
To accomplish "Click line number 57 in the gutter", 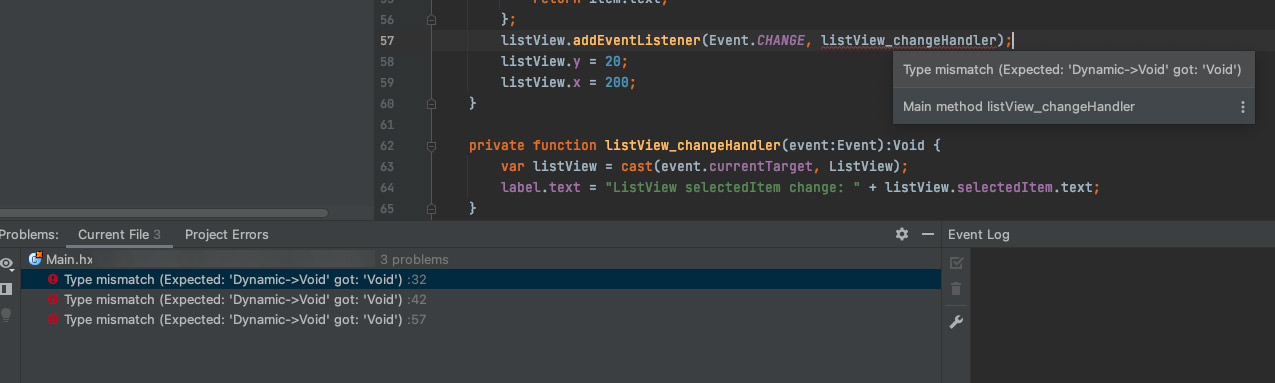I will pos(387,41).
